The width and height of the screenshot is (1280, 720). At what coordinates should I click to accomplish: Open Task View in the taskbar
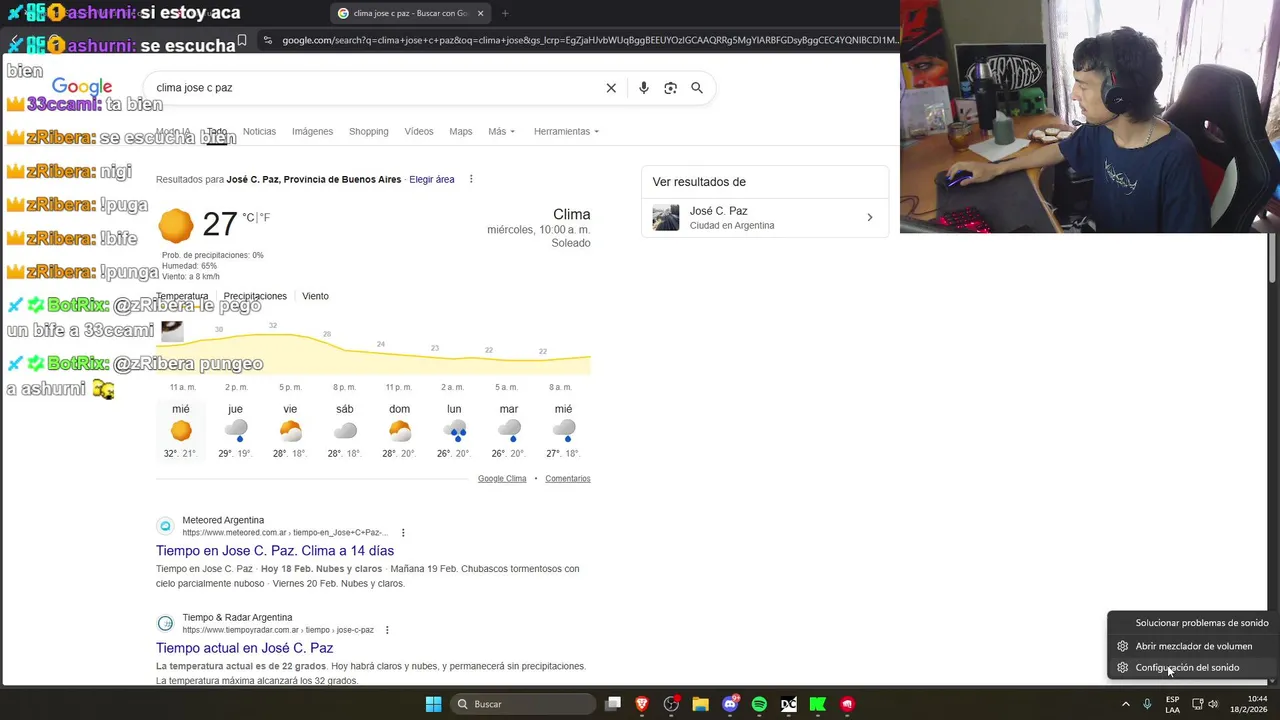613,704
